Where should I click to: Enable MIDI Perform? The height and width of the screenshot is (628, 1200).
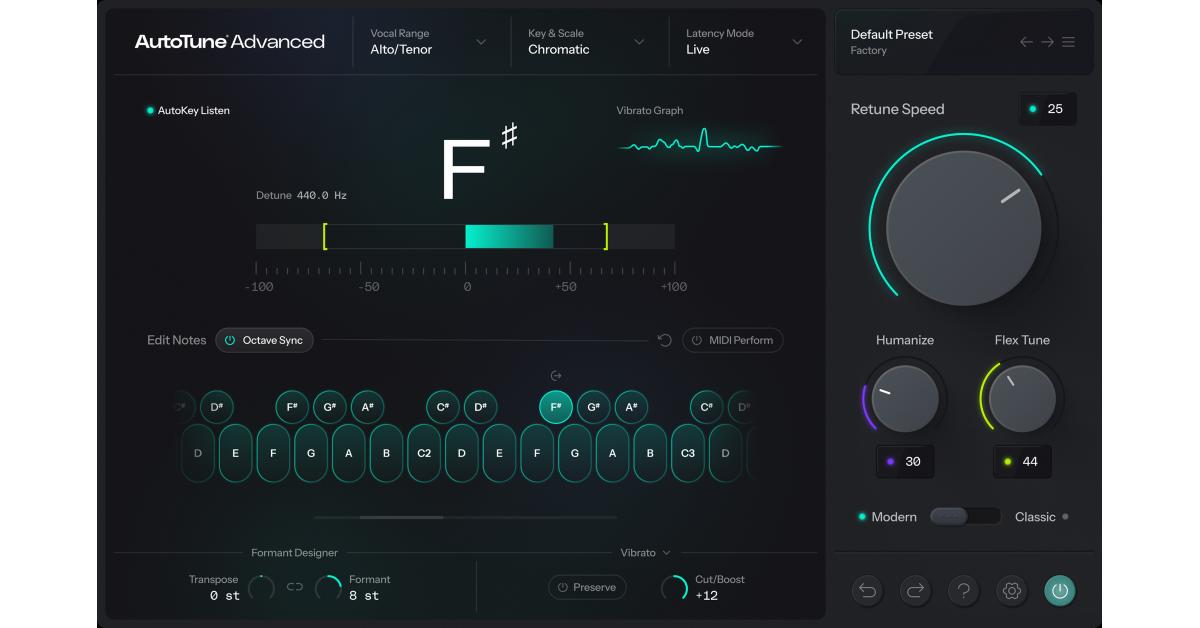(733, 340)
